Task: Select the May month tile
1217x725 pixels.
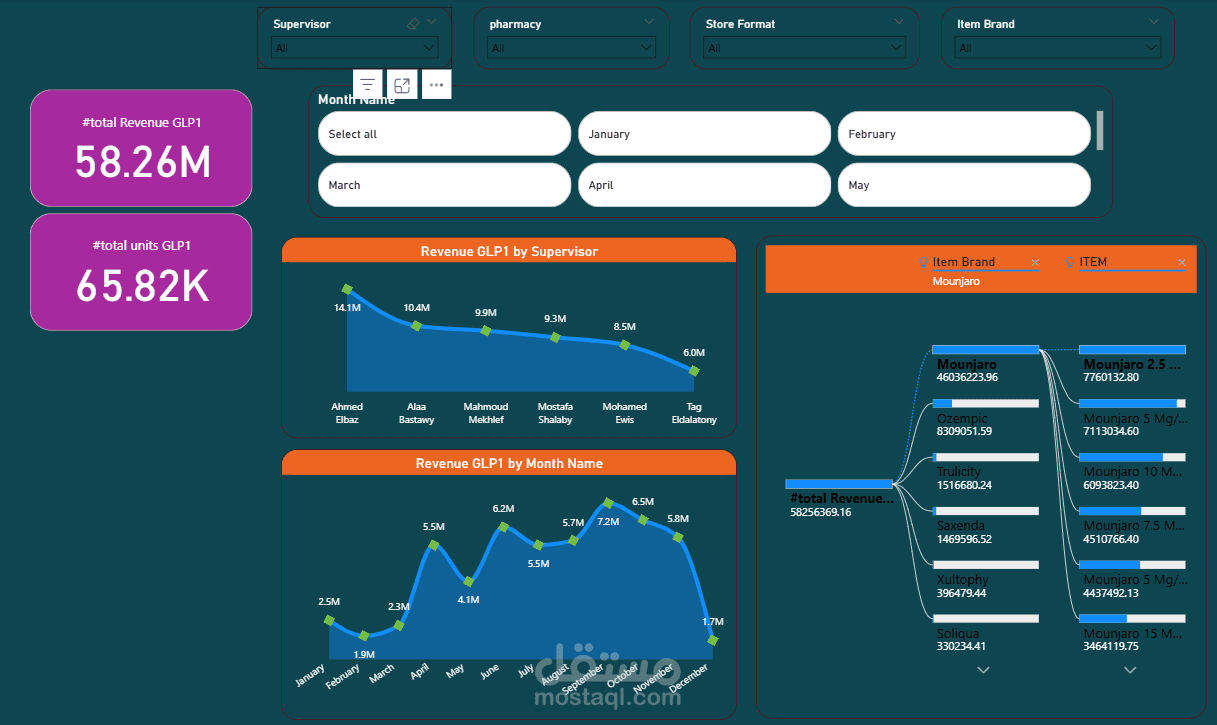Action: coord(964,184)
